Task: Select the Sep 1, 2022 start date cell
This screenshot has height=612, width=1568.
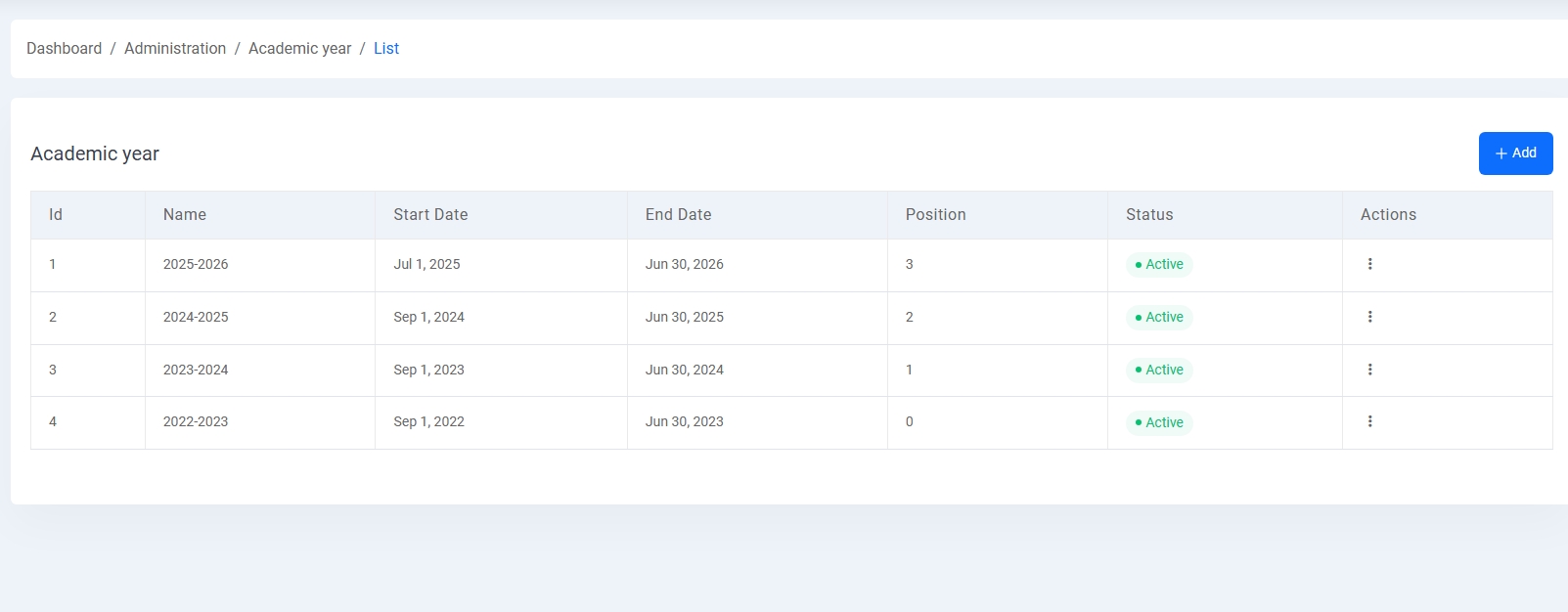Action: 428,422
